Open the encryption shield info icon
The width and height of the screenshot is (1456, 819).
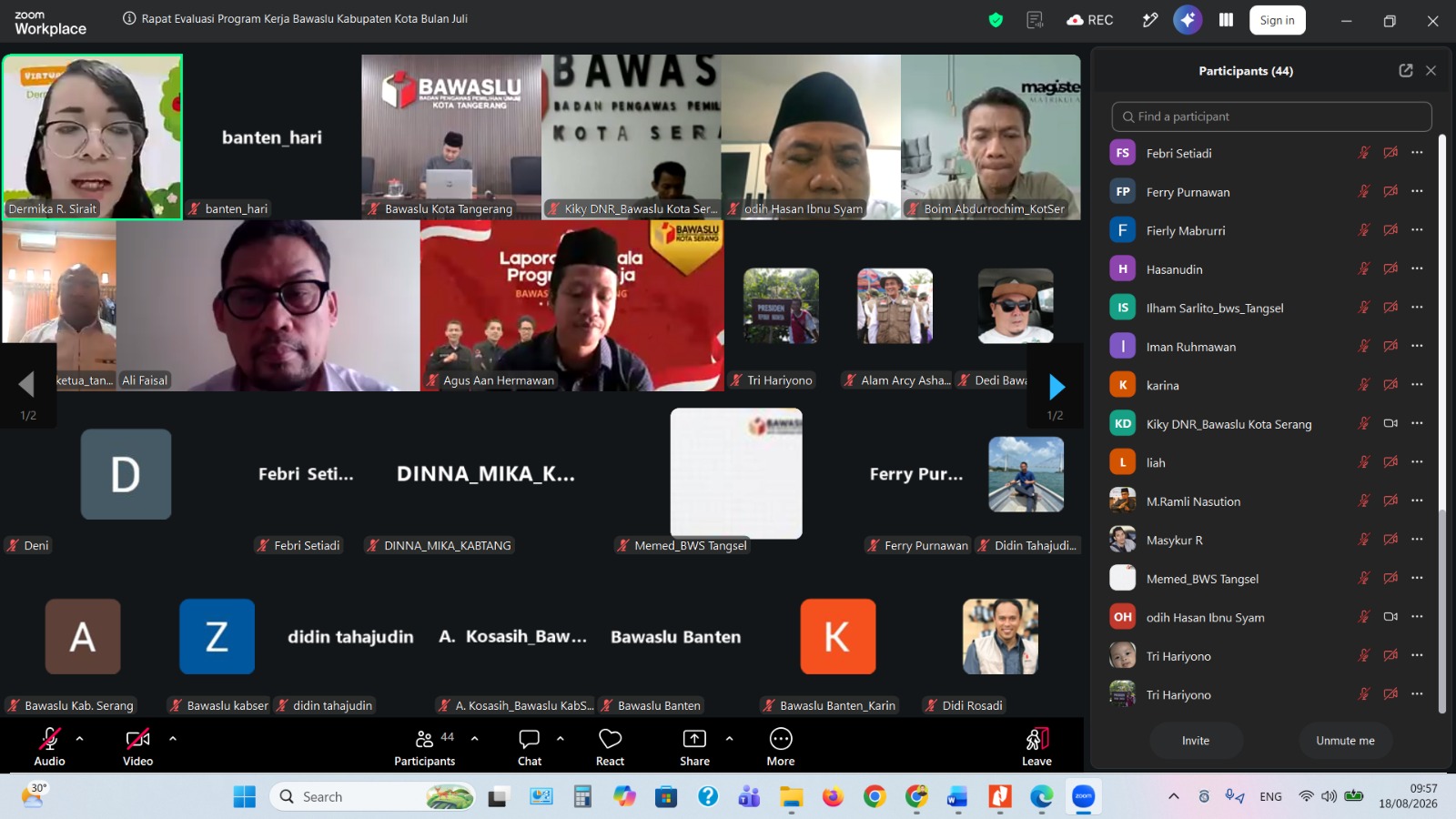tap(996, 20)
